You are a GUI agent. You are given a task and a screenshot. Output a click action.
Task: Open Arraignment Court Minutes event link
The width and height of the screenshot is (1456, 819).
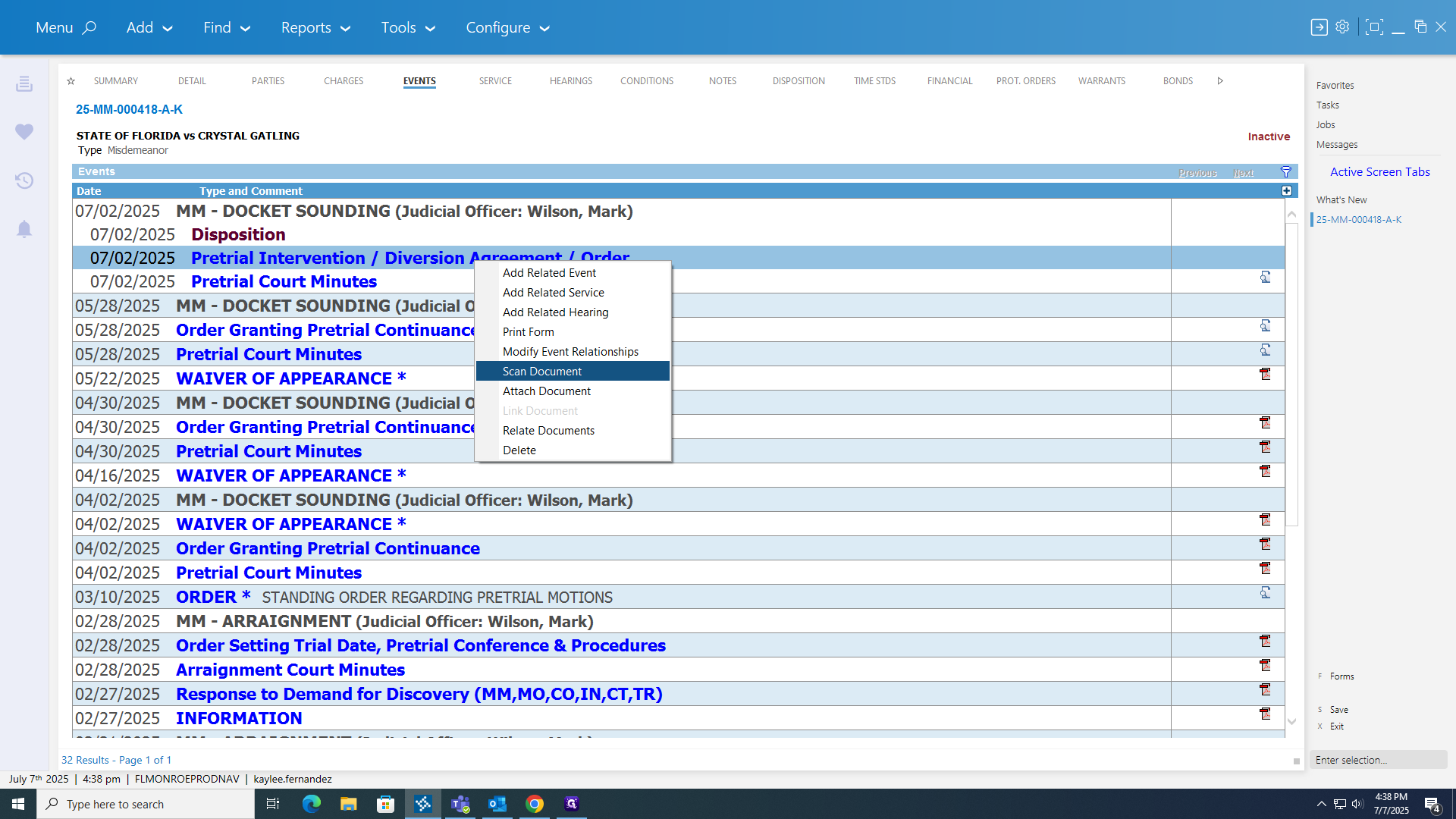tap(290, 670)
